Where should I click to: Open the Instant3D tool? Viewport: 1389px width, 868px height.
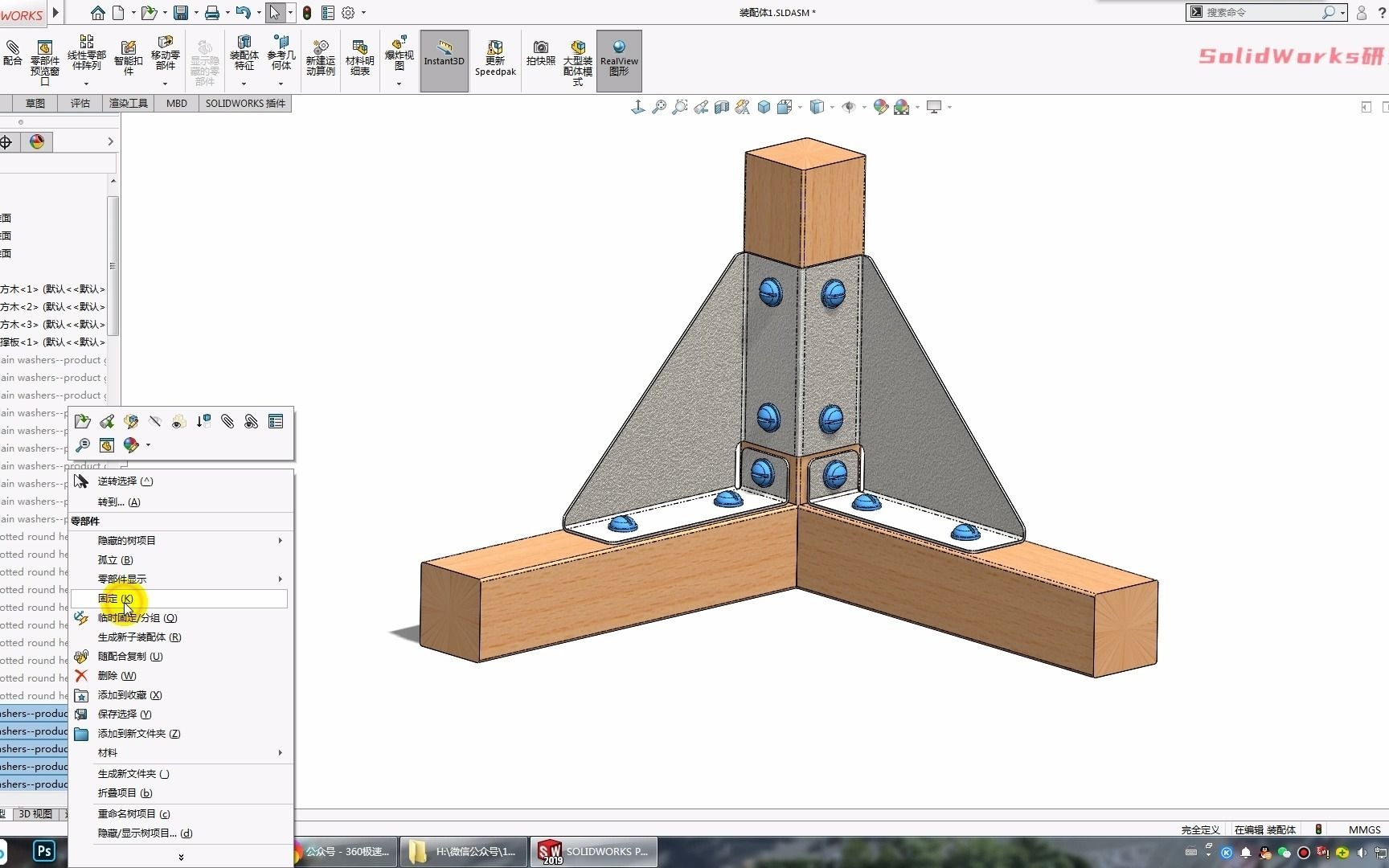pyautogui.click(x=445, y=59)
